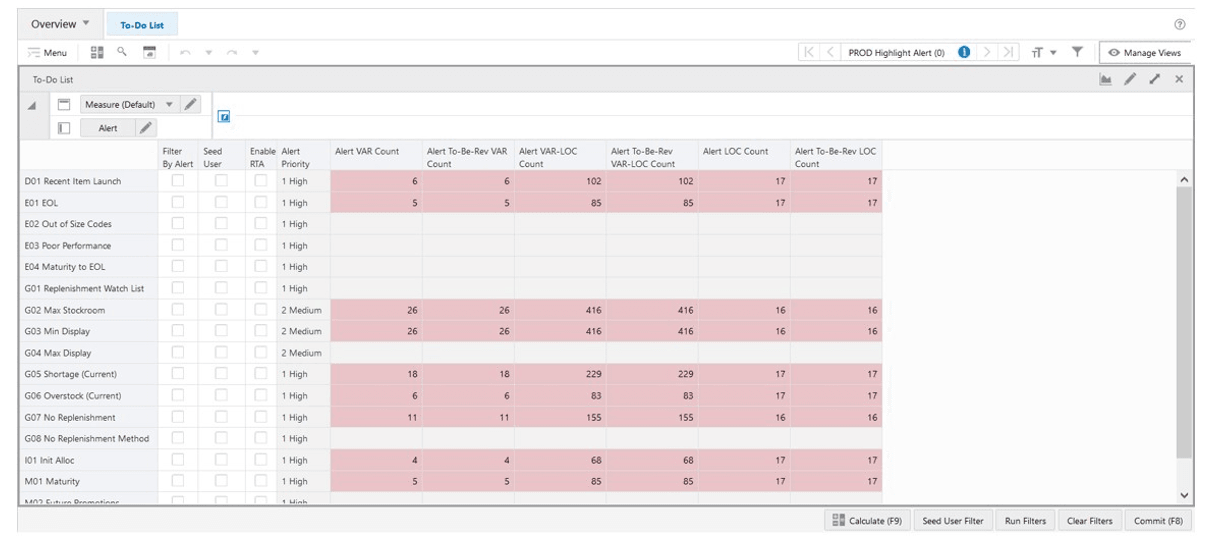This screenshot has height=542, width=1205.
Task: Check Seed User box for G02 Max Stockroom
Action: pos(221,310)
